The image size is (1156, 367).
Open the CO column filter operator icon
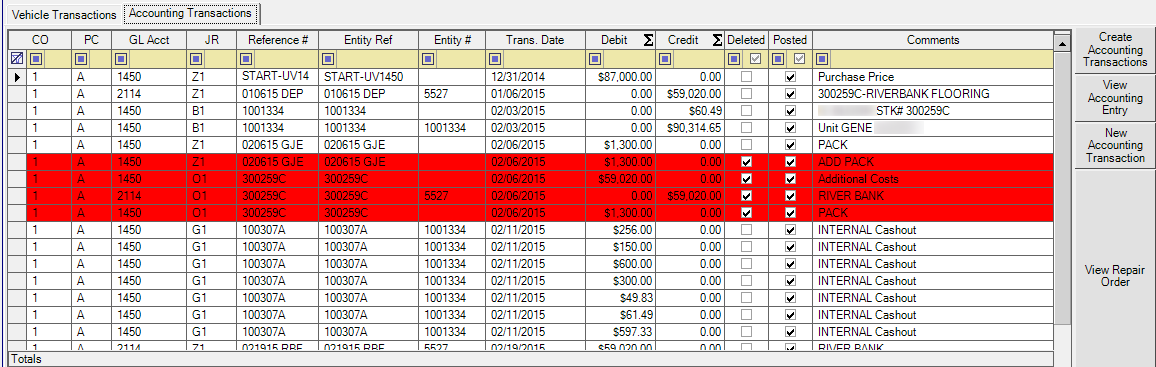(36, 59)
